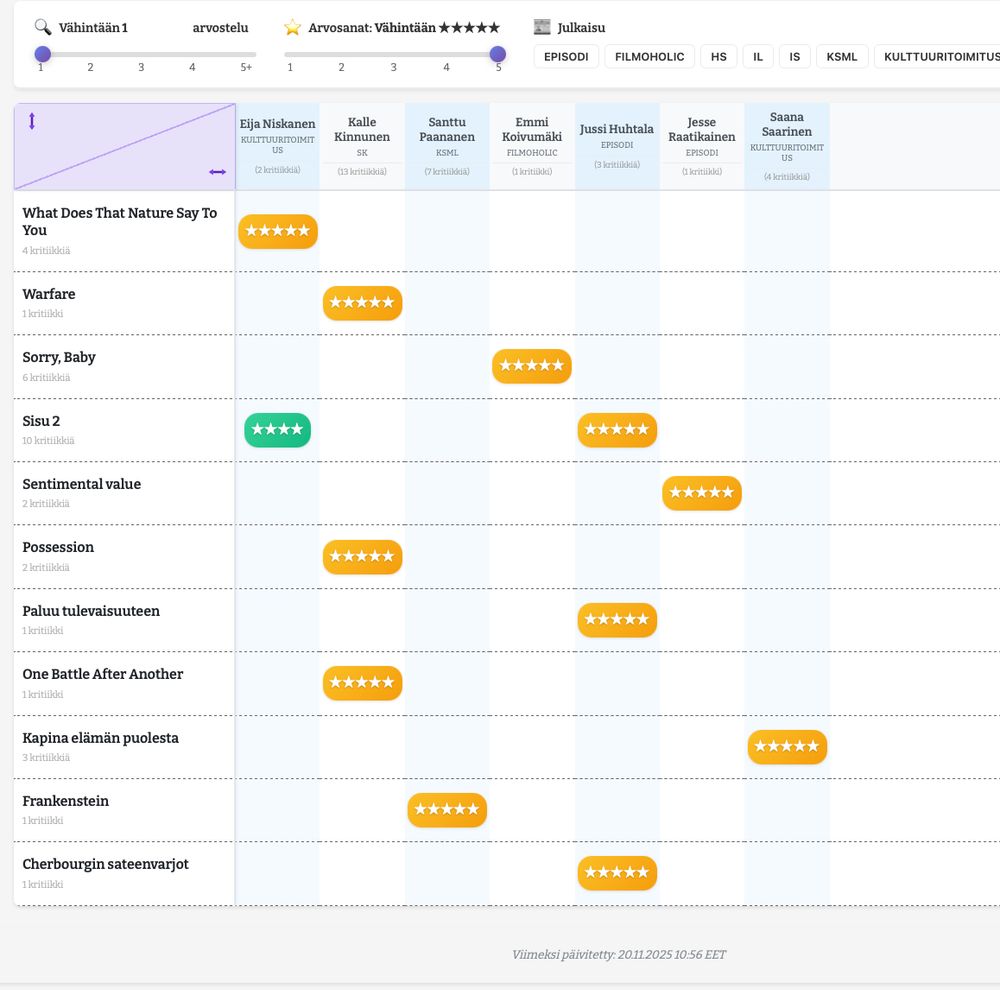The width and height of the screenshot is (1000, 990).
Task: Open five-star rating for Cherbourgin sateenvarjot
Action: coord(617,873)
